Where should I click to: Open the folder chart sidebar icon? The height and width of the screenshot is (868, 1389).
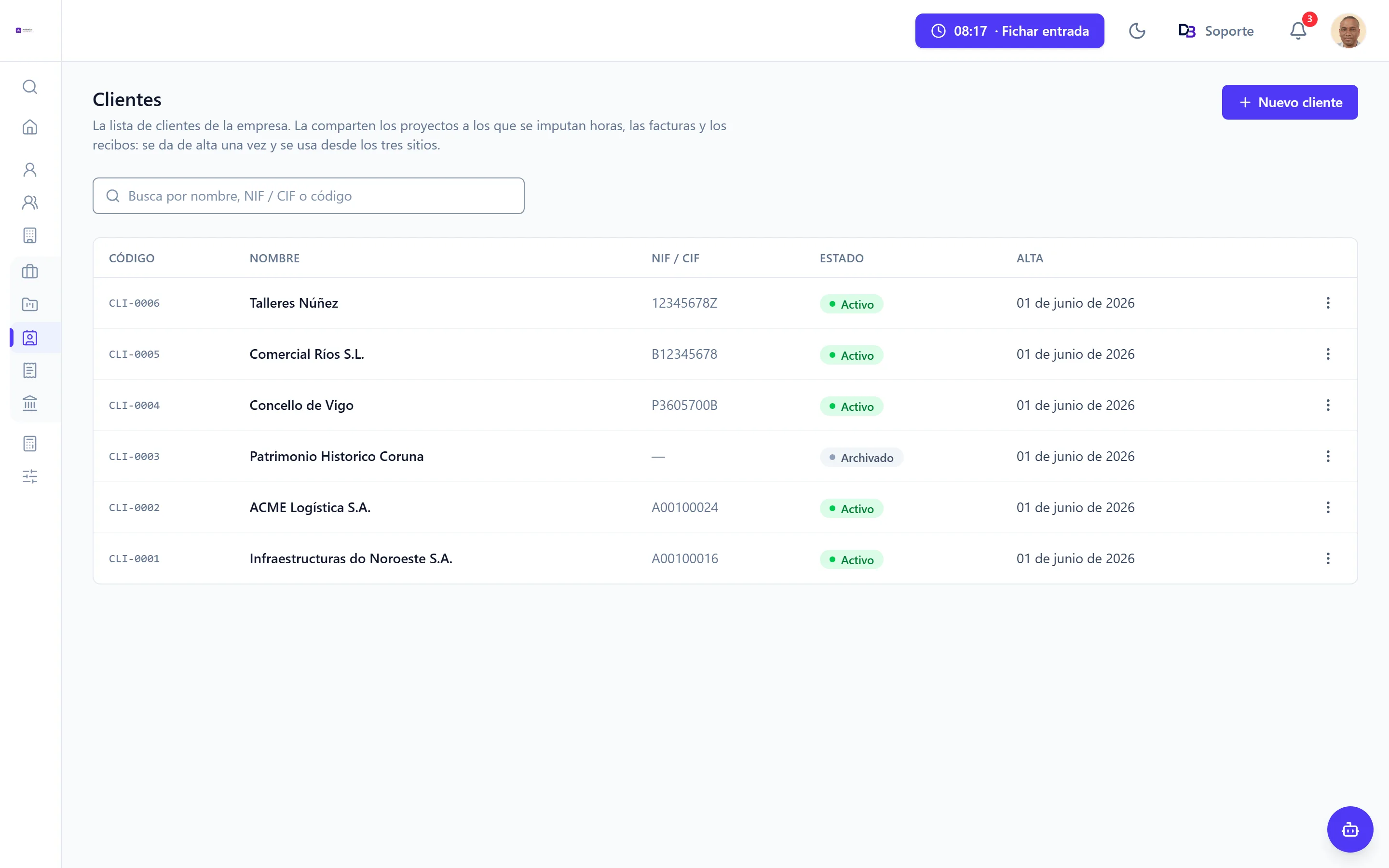[30, 304]
